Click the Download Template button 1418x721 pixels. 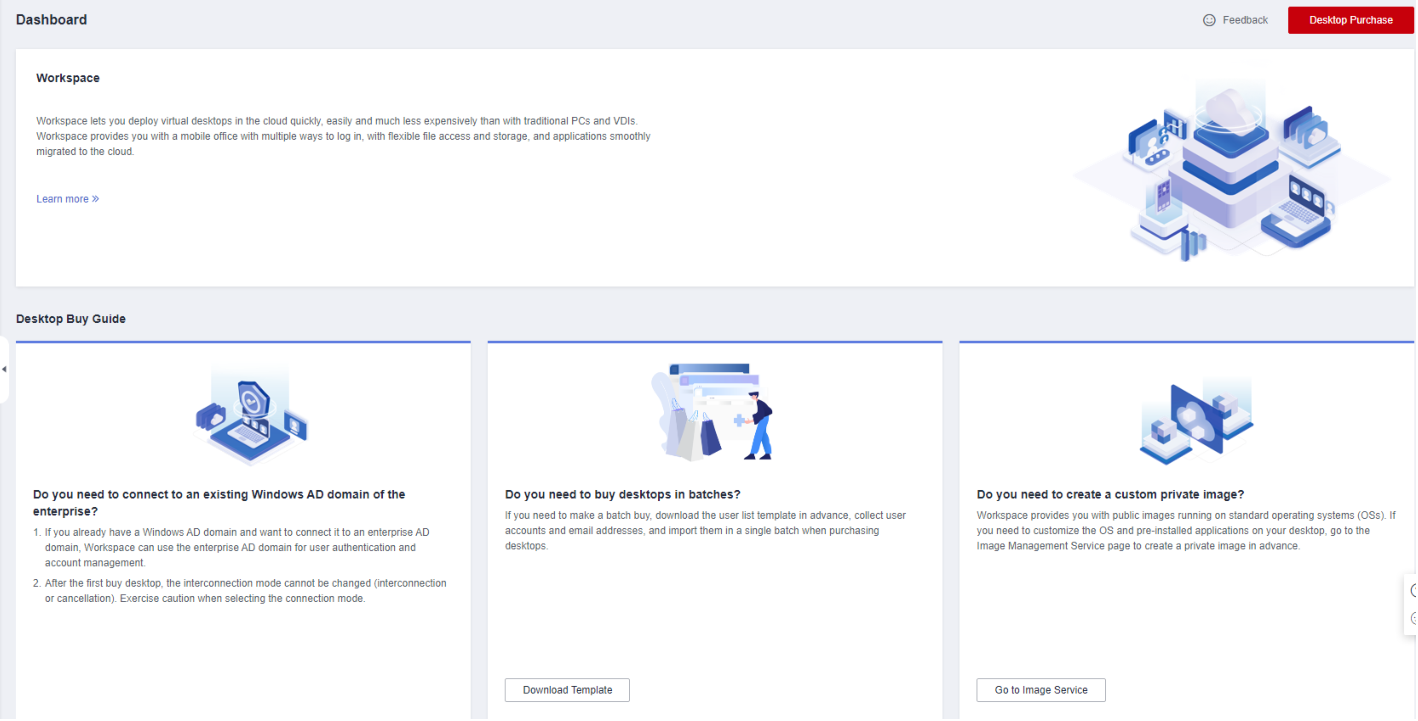click(x=567, y=690)
